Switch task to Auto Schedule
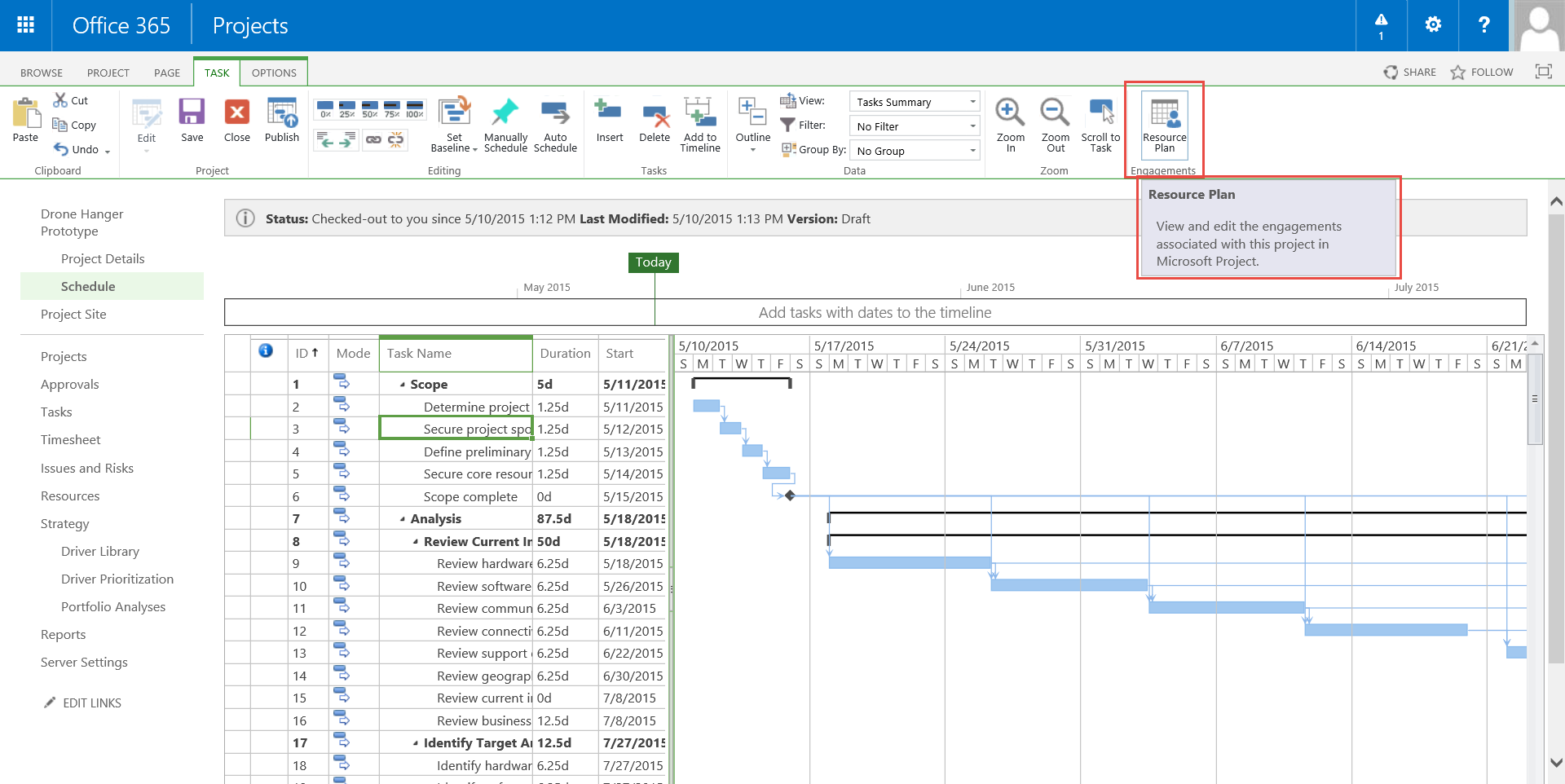Viewport: 1565px width, 784px height. (x=555, y=125)
